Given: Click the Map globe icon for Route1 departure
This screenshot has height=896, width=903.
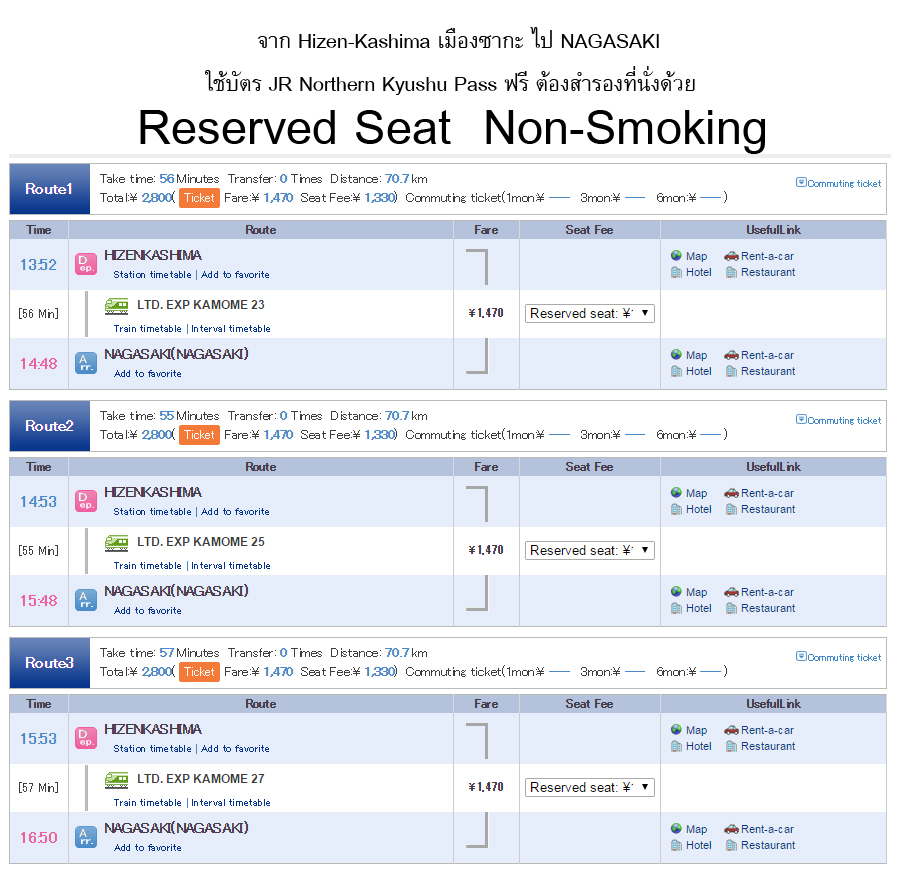Looking at the screenshot, I should click(x=677, y=256).
